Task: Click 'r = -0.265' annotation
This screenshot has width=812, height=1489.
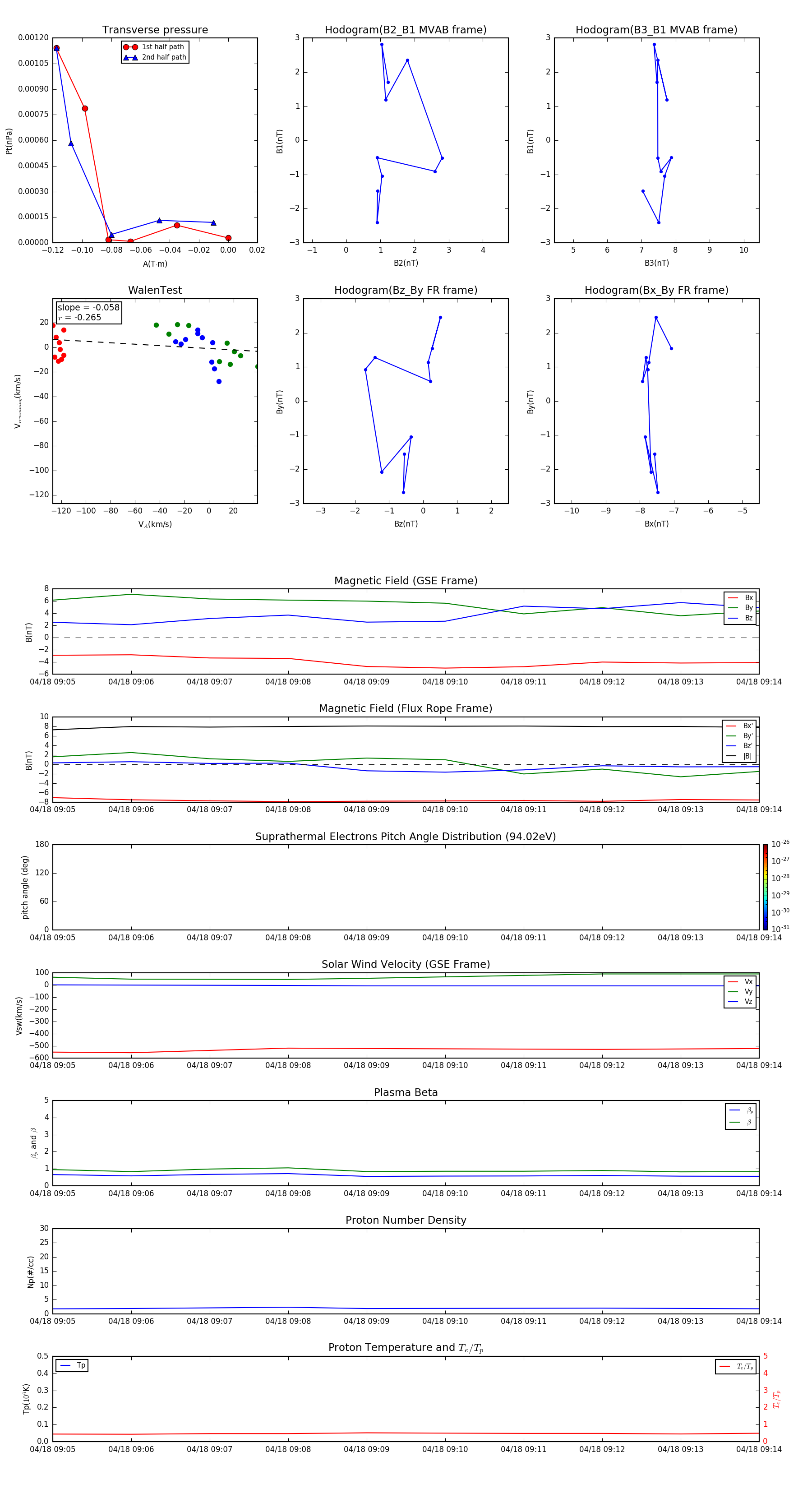Action: pos(80,317)
